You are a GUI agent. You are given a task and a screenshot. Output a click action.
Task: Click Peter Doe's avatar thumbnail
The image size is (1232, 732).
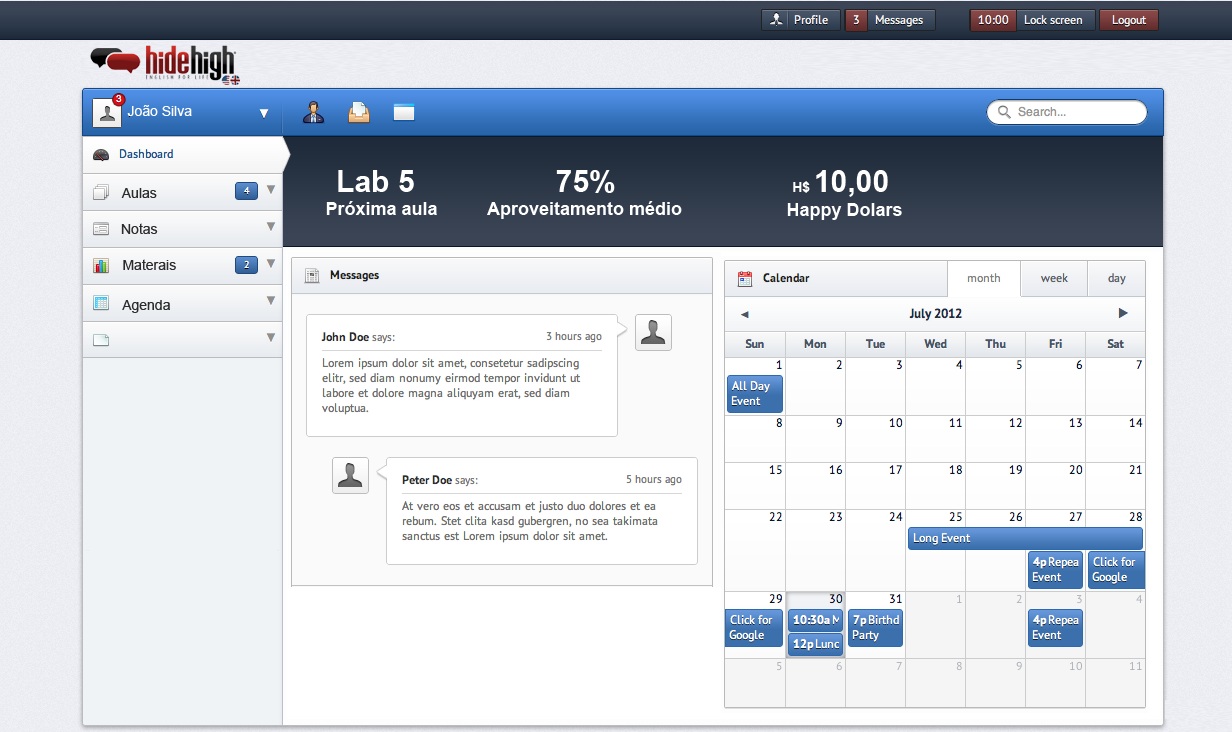[x=350, y=475]
